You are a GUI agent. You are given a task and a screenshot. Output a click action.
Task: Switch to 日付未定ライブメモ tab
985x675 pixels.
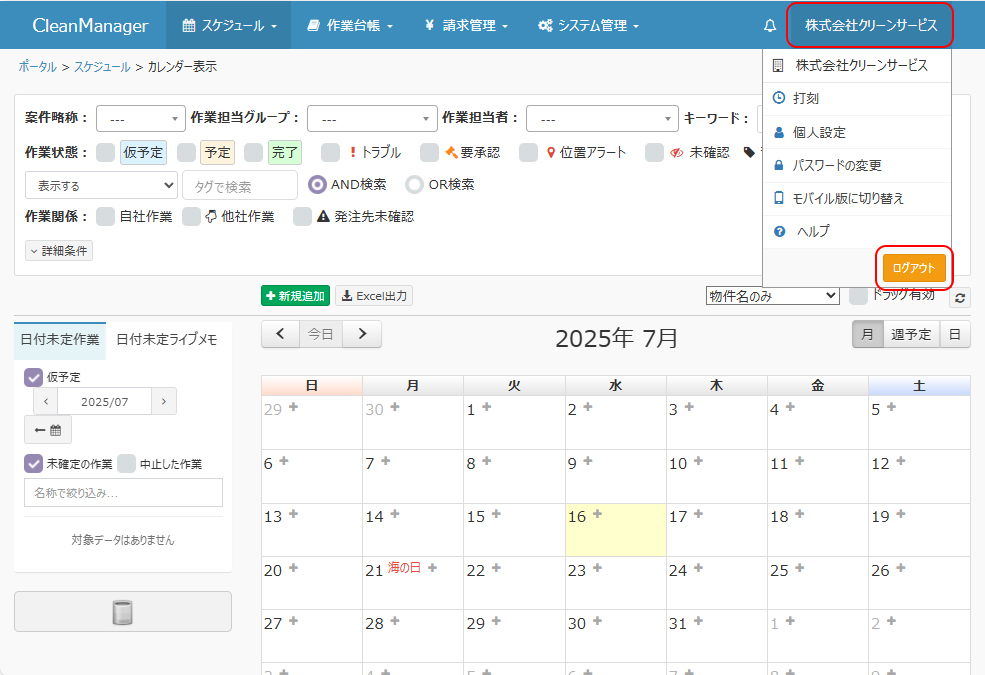(x=167, y=340)
